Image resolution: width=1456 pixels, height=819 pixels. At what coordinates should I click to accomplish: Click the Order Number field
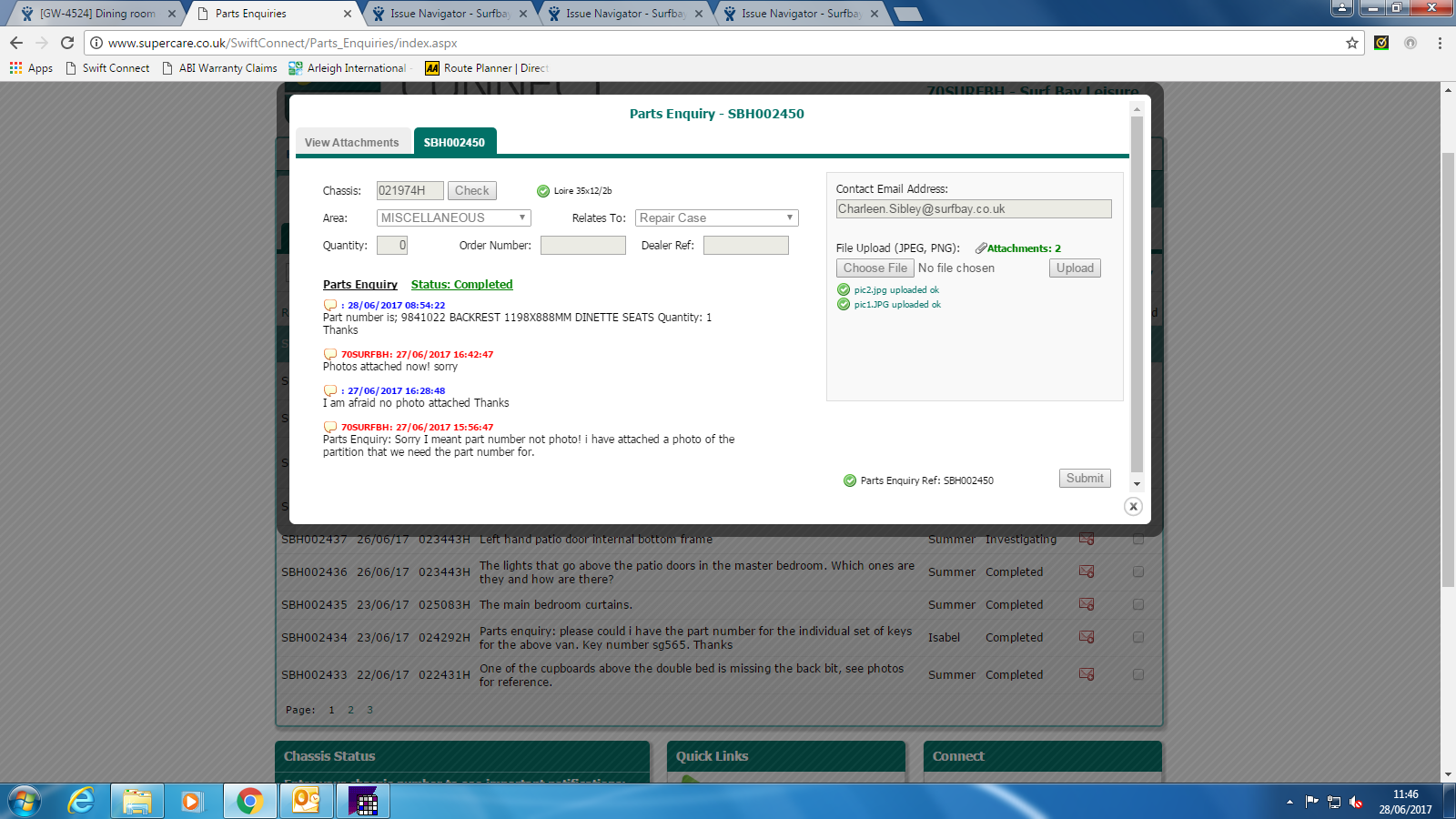583,246
